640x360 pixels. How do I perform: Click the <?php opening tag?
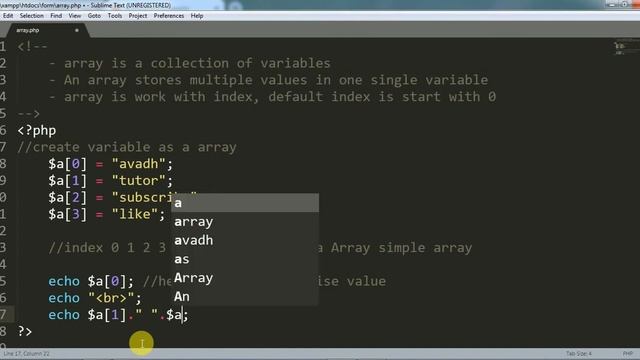(37, 131)
